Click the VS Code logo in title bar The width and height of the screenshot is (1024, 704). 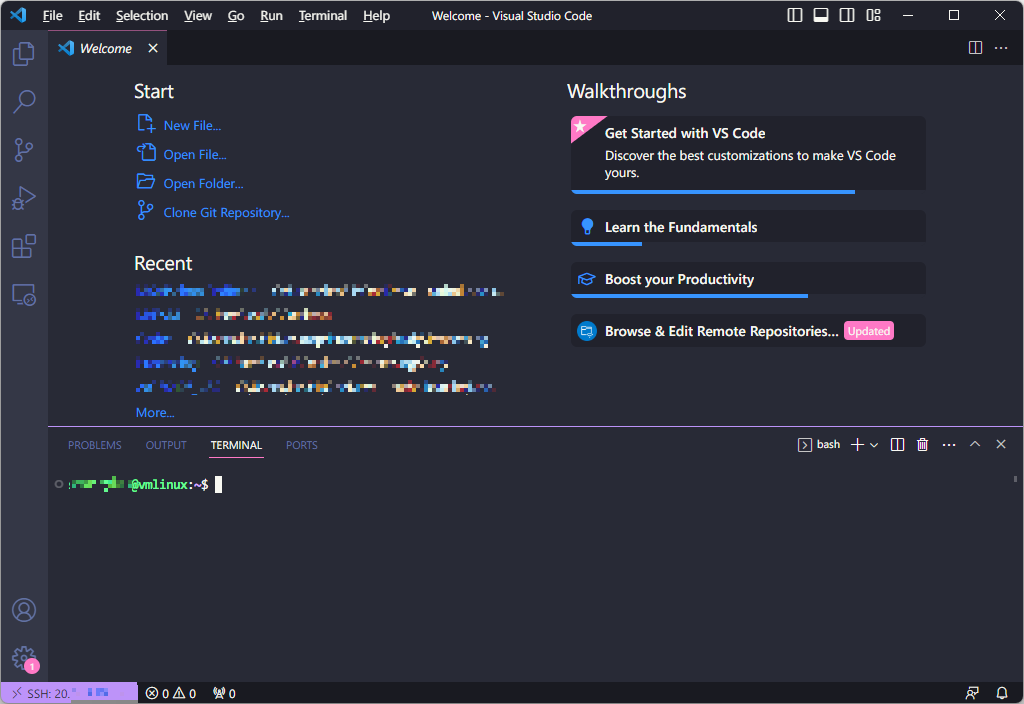point(18,15)
